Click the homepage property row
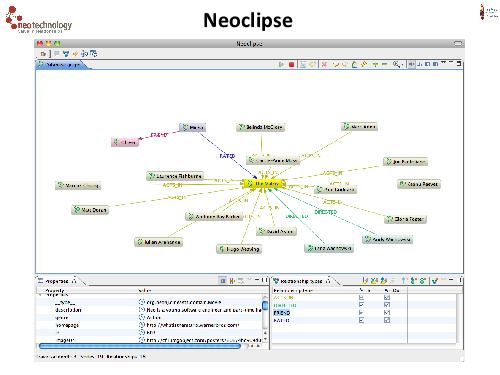The width and height of the screenshot is (500, 375). tap(149, 325)
